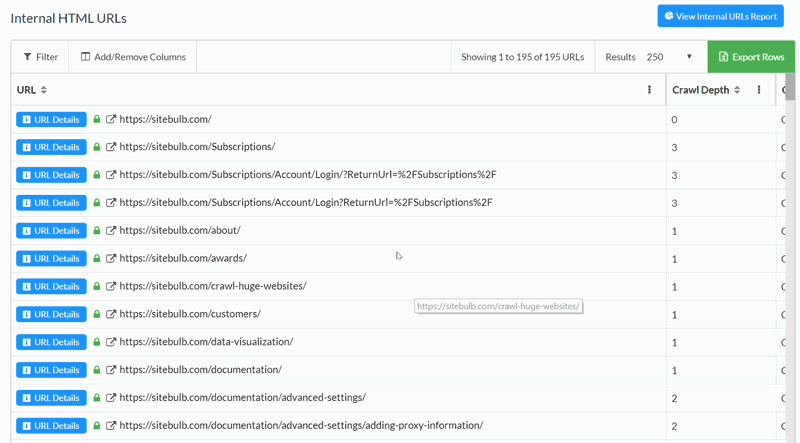Open URL Details for documentation/advanced-settings/ row

[x=51, y=398]
